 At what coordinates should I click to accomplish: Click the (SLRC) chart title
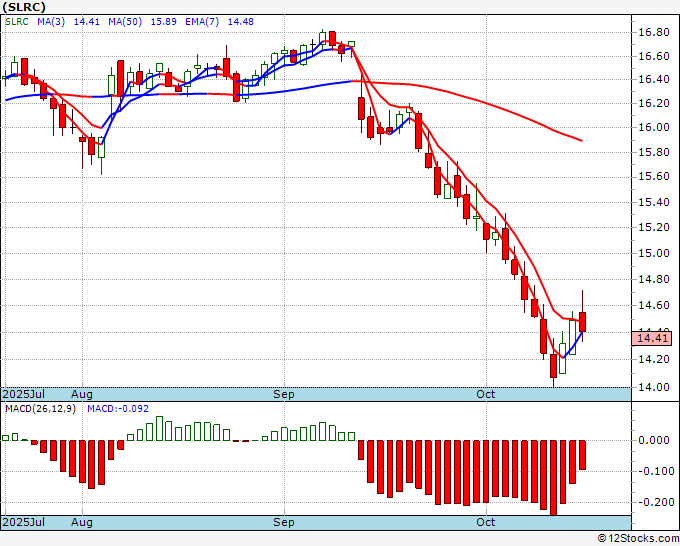24,7
